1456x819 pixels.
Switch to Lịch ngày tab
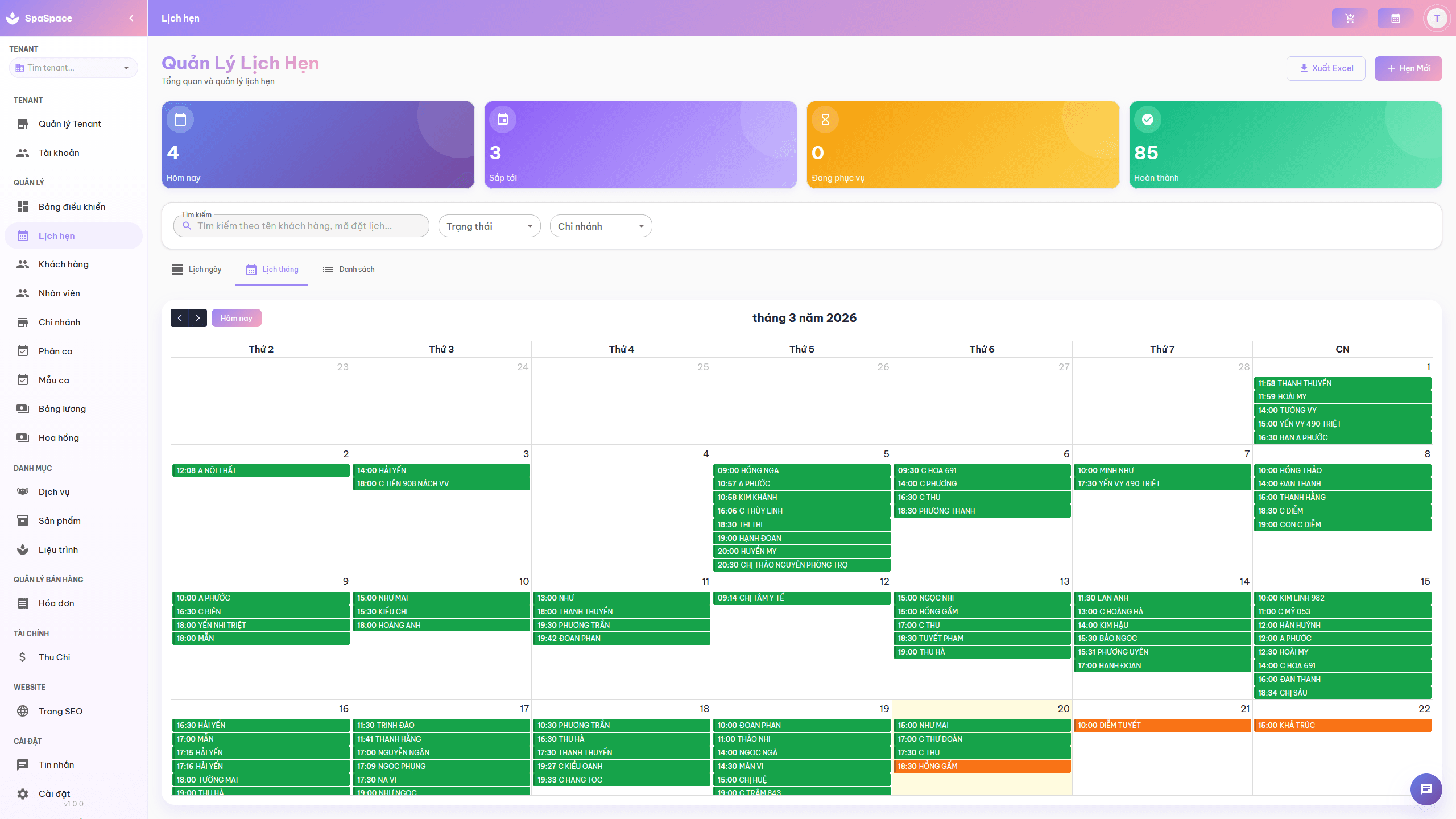(x=197, y=269)
